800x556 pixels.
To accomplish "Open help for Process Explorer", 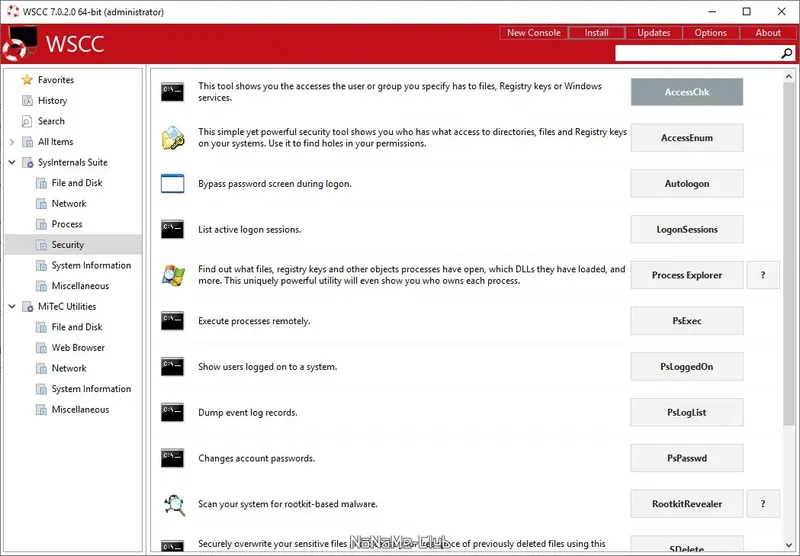I will pos(763,275).
